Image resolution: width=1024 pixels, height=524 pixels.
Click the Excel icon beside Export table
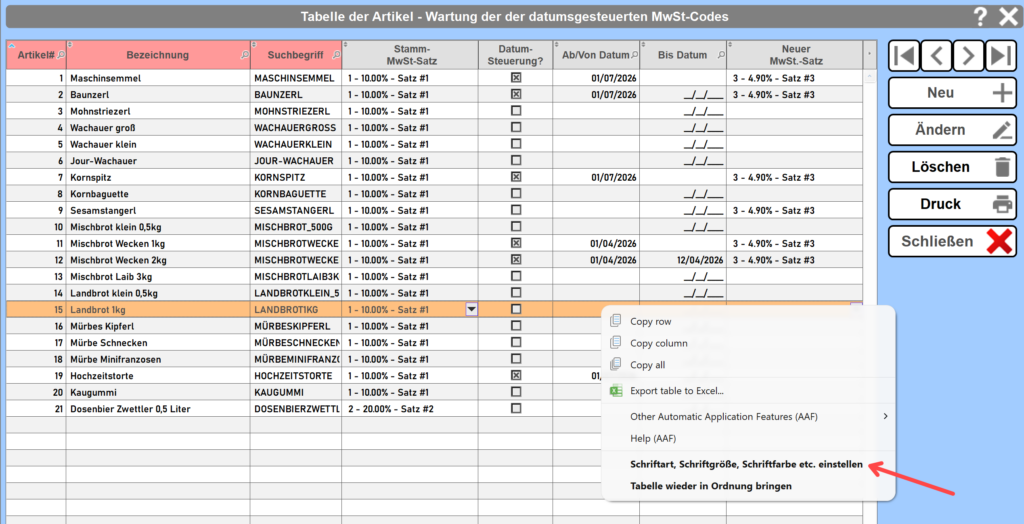616,391
